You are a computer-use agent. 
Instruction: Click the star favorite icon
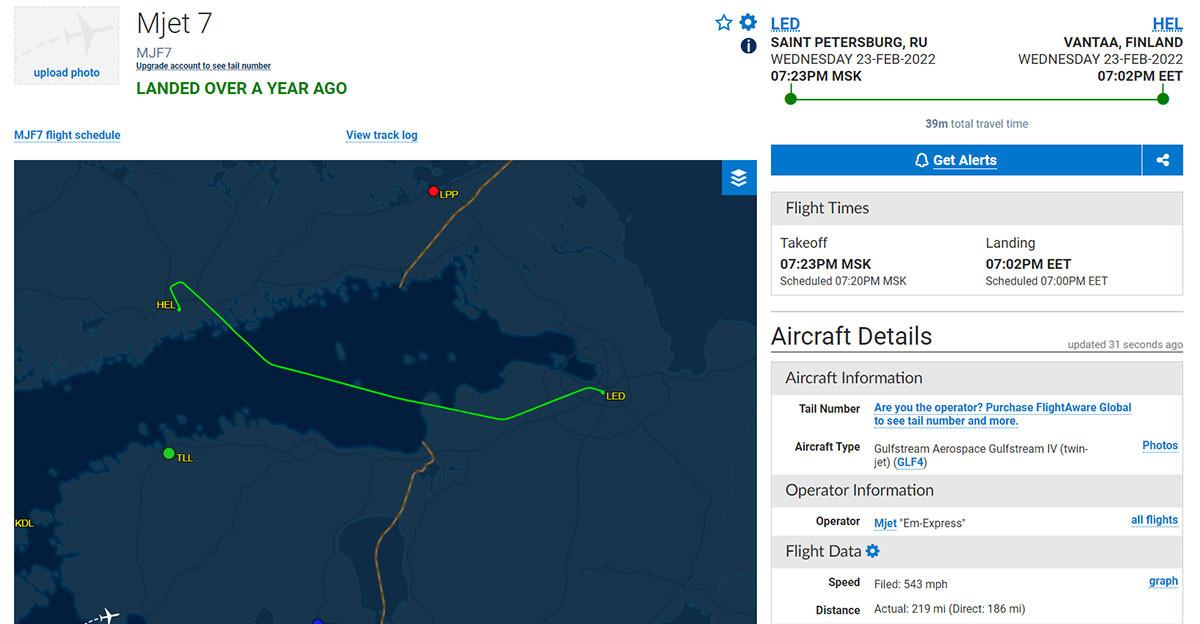(724, 22)
